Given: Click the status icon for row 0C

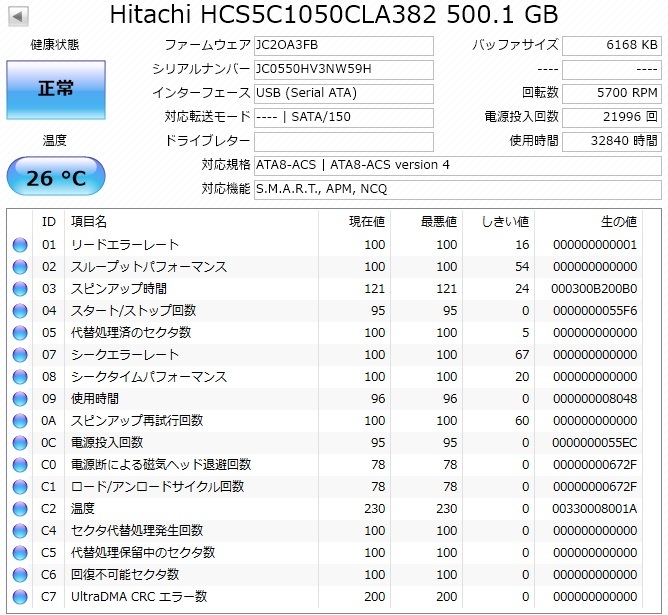Looking at the screenshot, I should pyautogui.click(x=20, y=443).
